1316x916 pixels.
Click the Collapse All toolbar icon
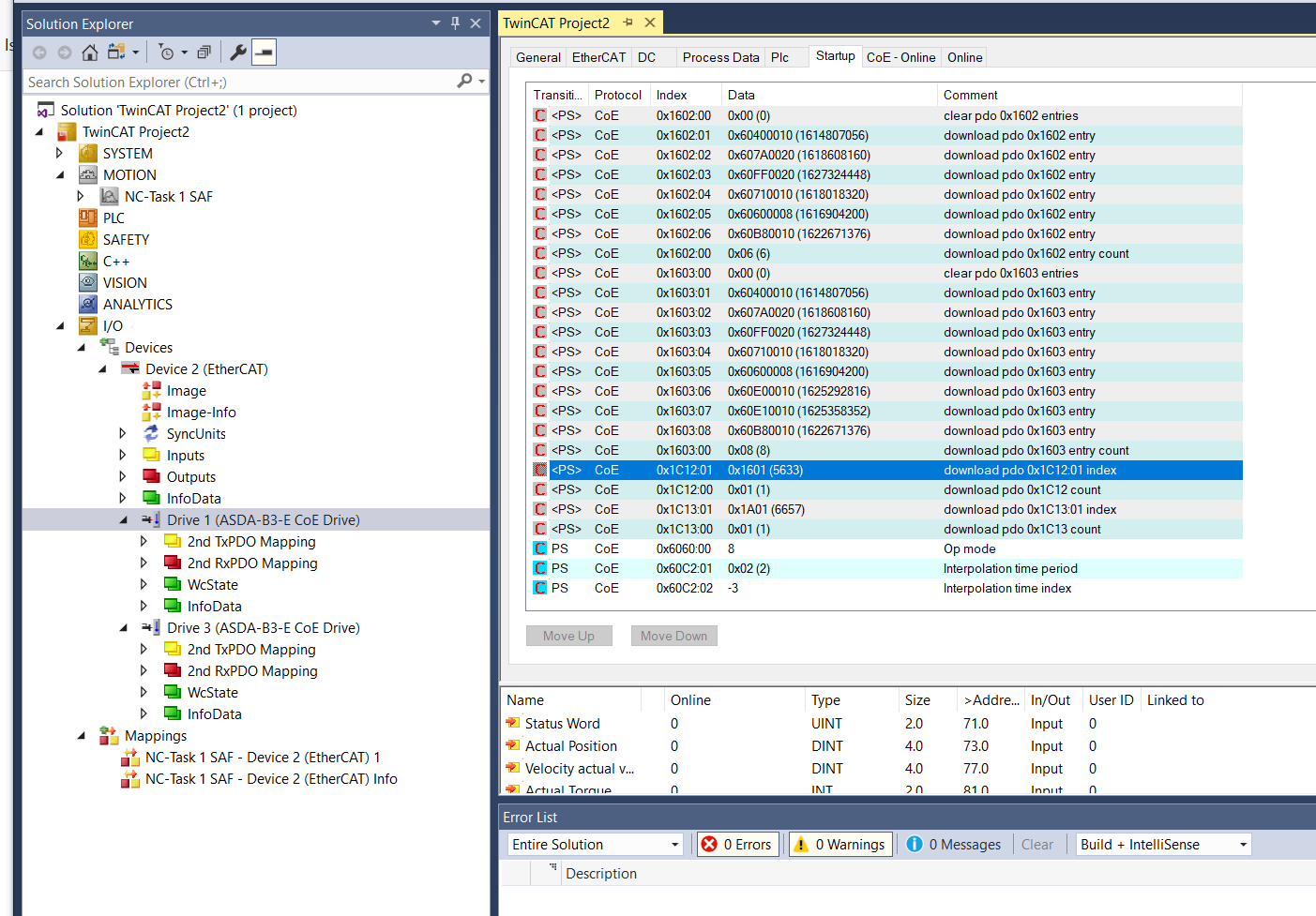[x=204, y=53]
